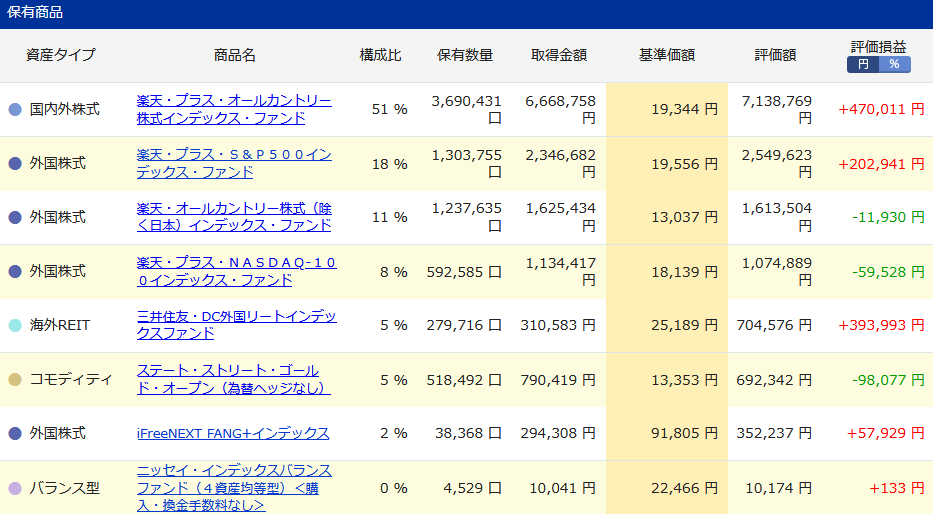The width and height of the screenshot is (933, 514).
Task: Click the 商品名 column header
Action: pos(234,55)
